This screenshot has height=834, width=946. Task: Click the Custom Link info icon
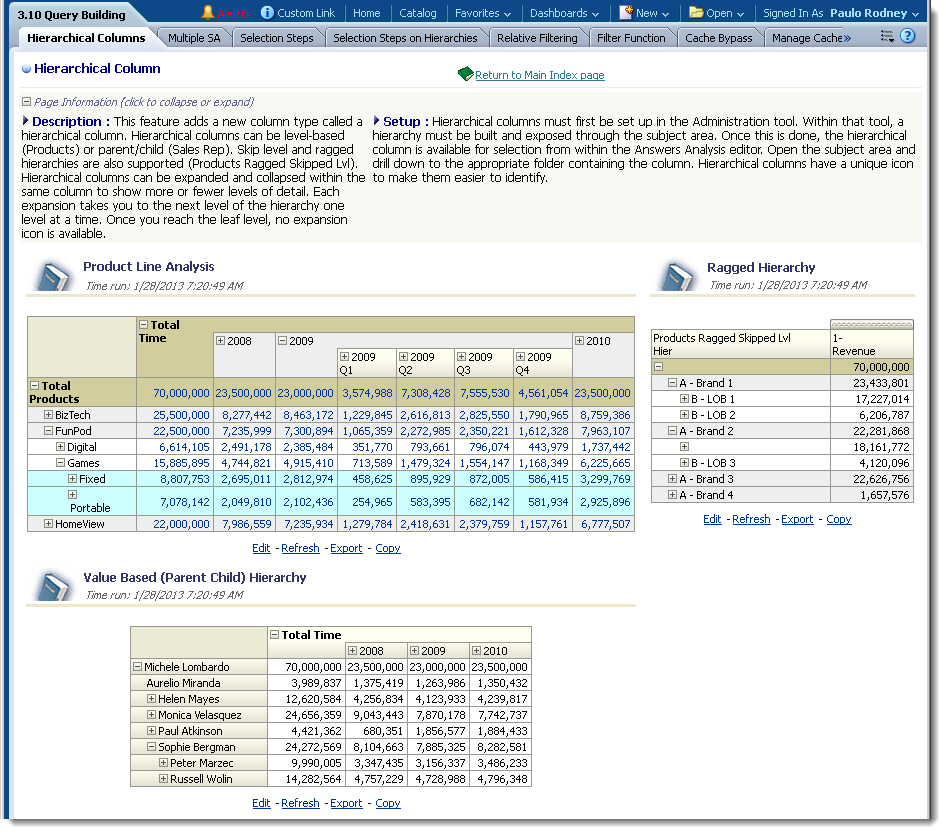[x=269, y=13]
